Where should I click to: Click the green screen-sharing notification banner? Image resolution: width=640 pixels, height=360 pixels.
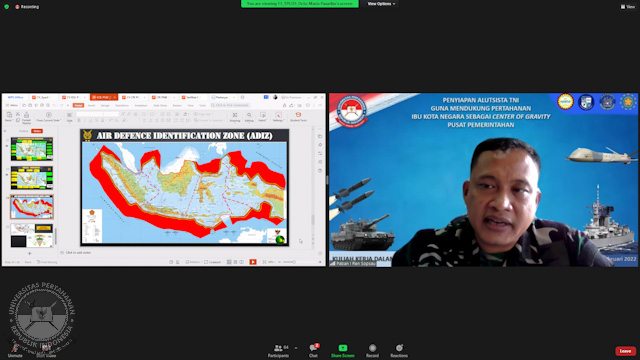coord(300,4)
